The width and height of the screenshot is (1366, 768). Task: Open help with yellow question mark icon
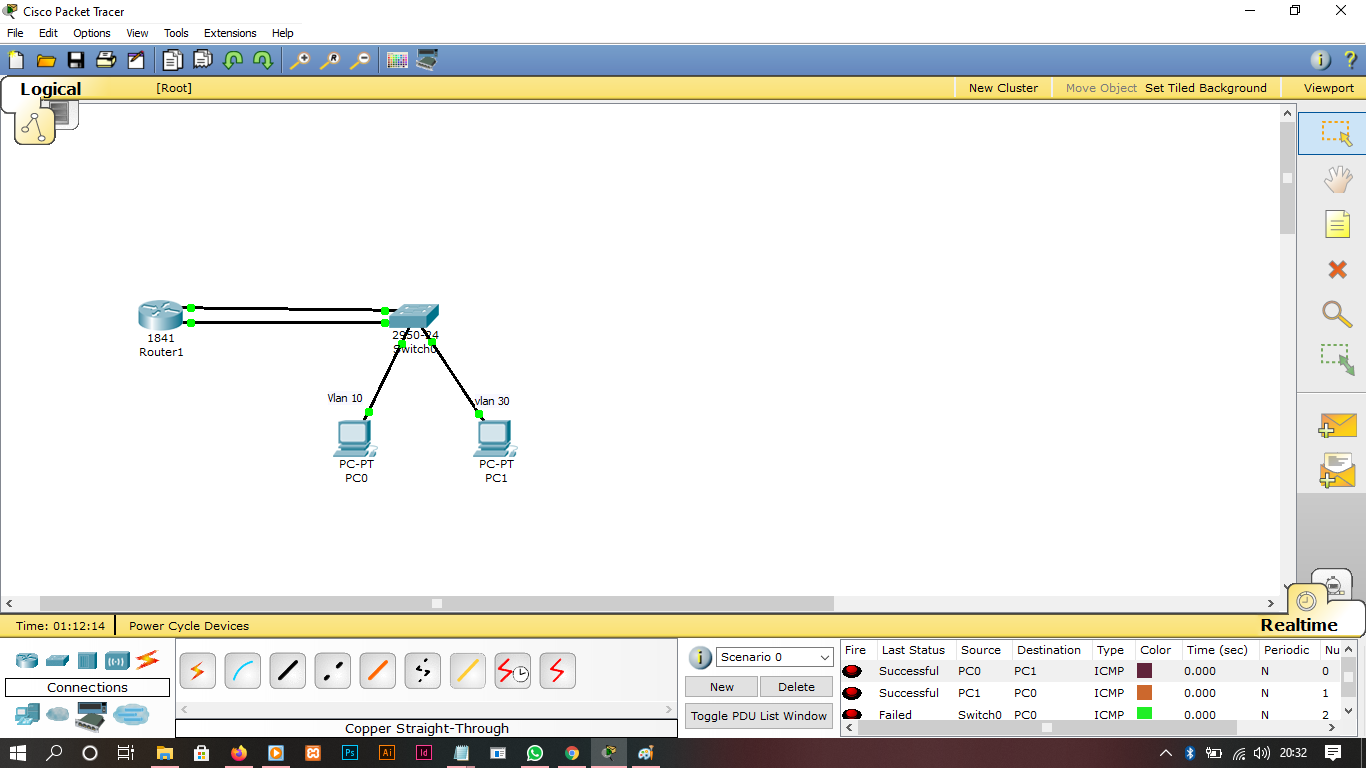point(1349,60)
